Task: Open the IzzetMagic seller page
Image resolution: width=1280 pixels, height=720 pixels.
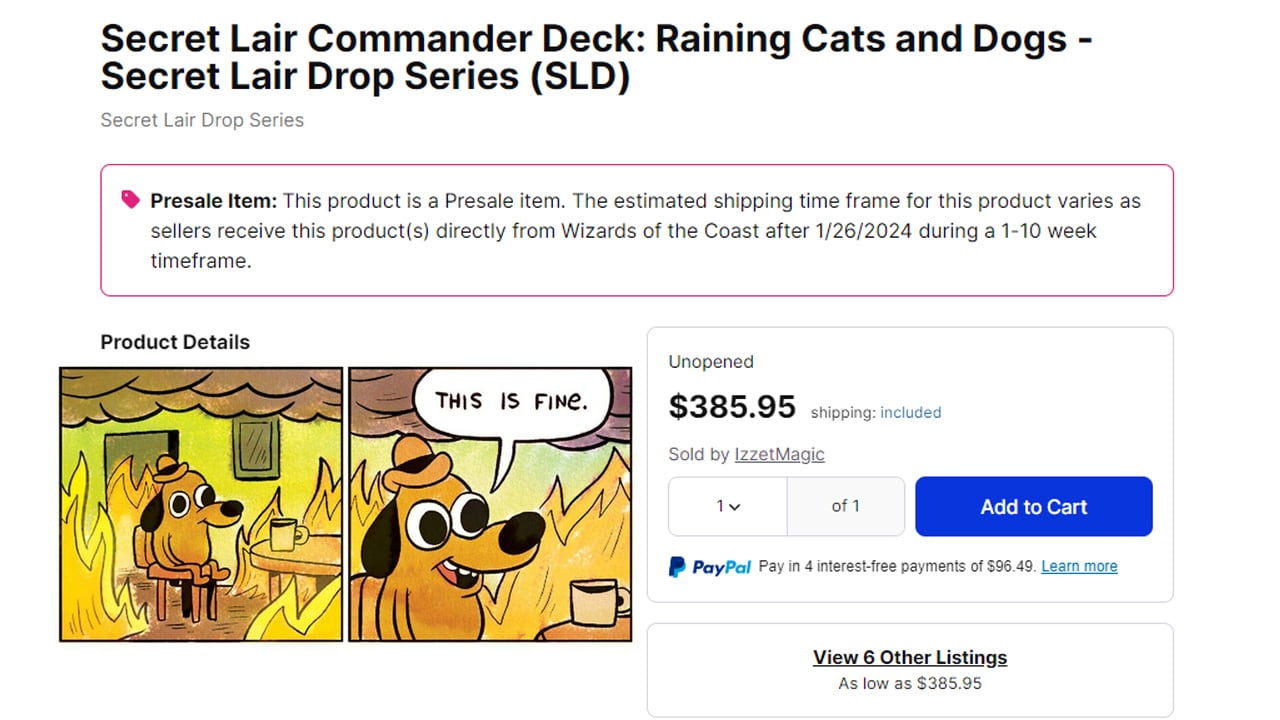Action: [779, 454]
